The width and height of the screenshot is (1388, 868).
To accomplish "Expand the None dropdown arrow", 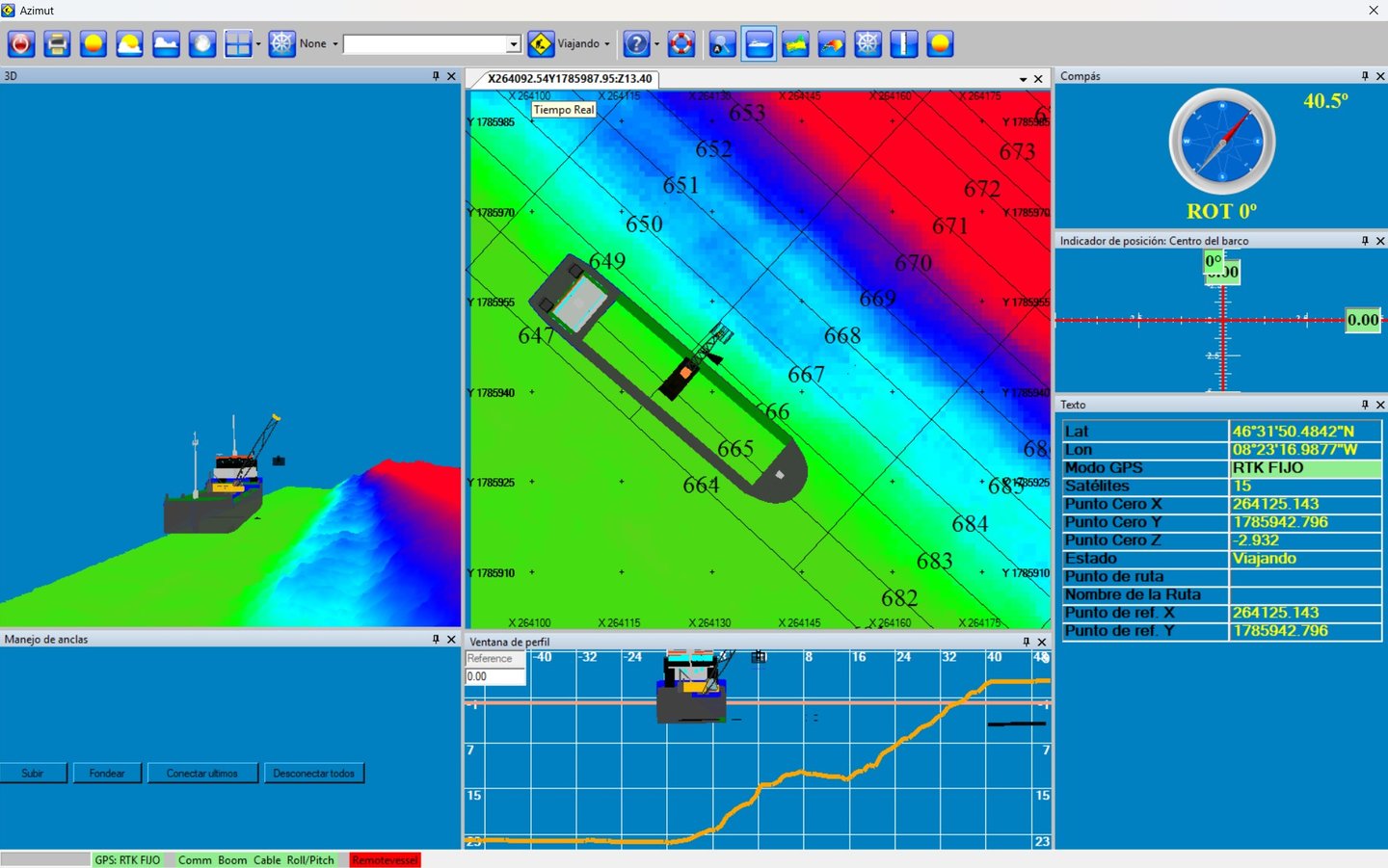I will pos(335,44).
